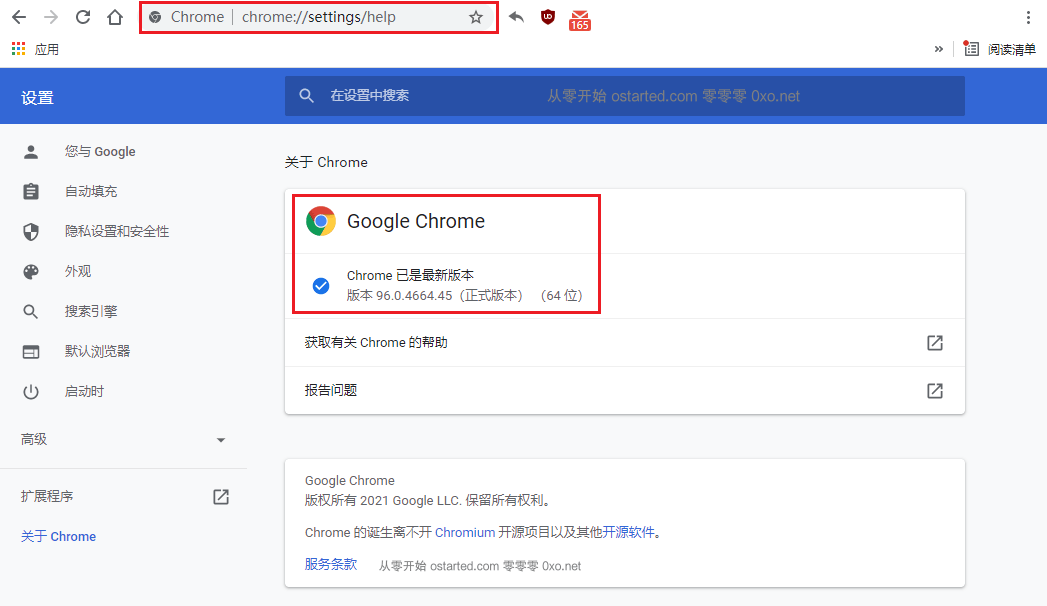Click the shield icon beside 隐私设置和安全性
1047x606 pixels.
(31, 232)
